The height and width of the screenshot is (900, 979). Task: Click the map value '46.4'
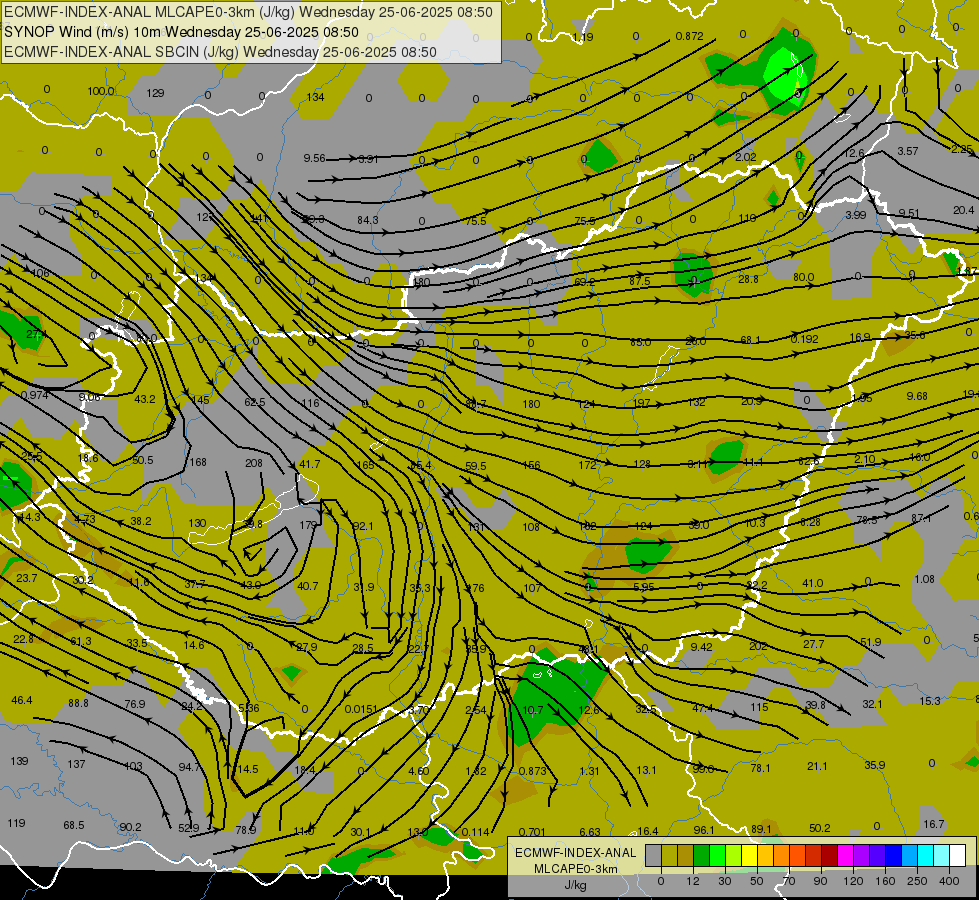(21, 700)
